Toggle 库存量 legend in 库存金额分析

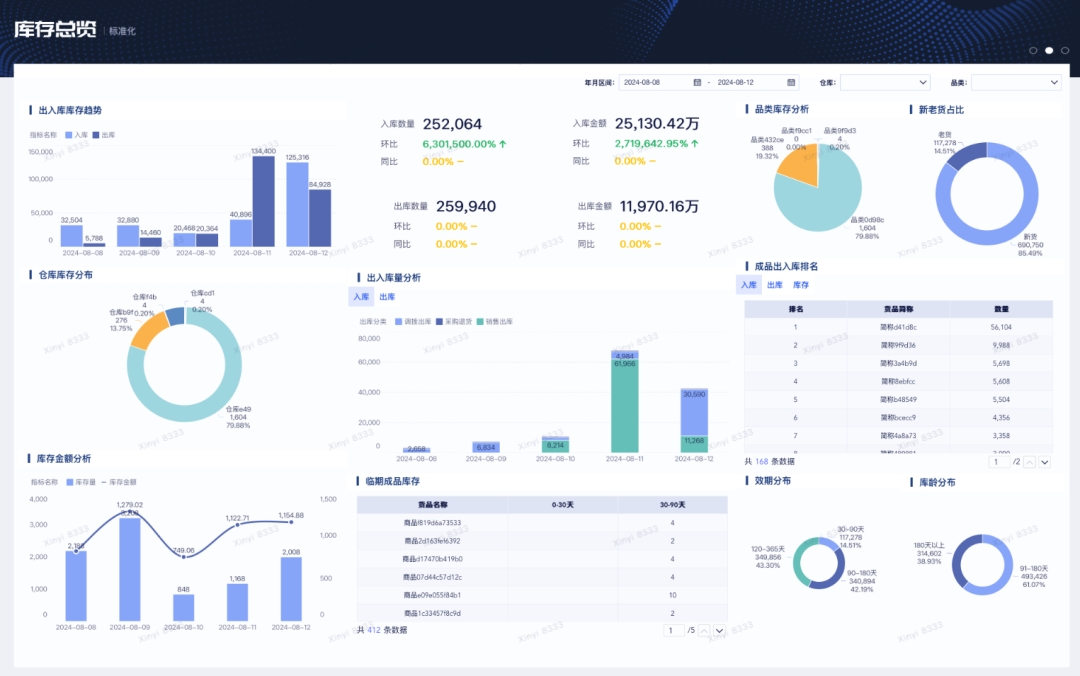pos(81,482)
